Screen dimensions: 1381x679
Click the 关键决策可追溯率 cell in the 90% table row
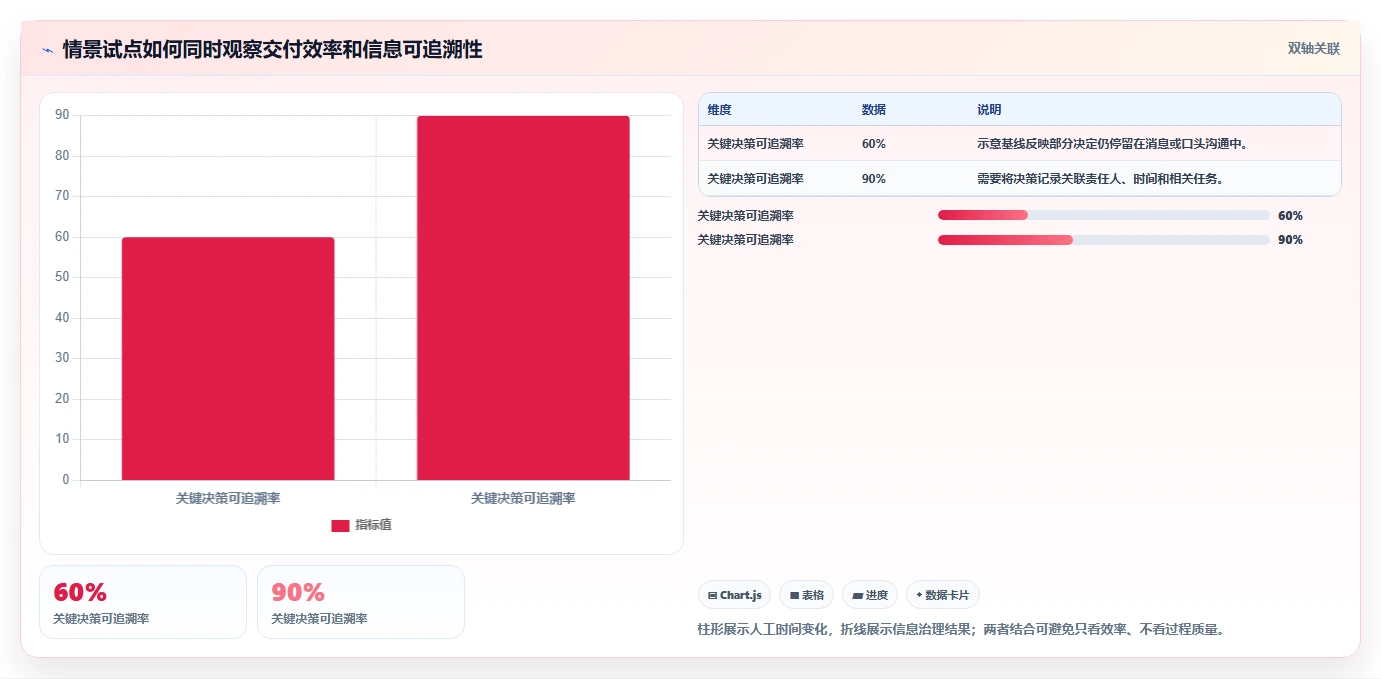pyautogui.click(x=755, y=179)
